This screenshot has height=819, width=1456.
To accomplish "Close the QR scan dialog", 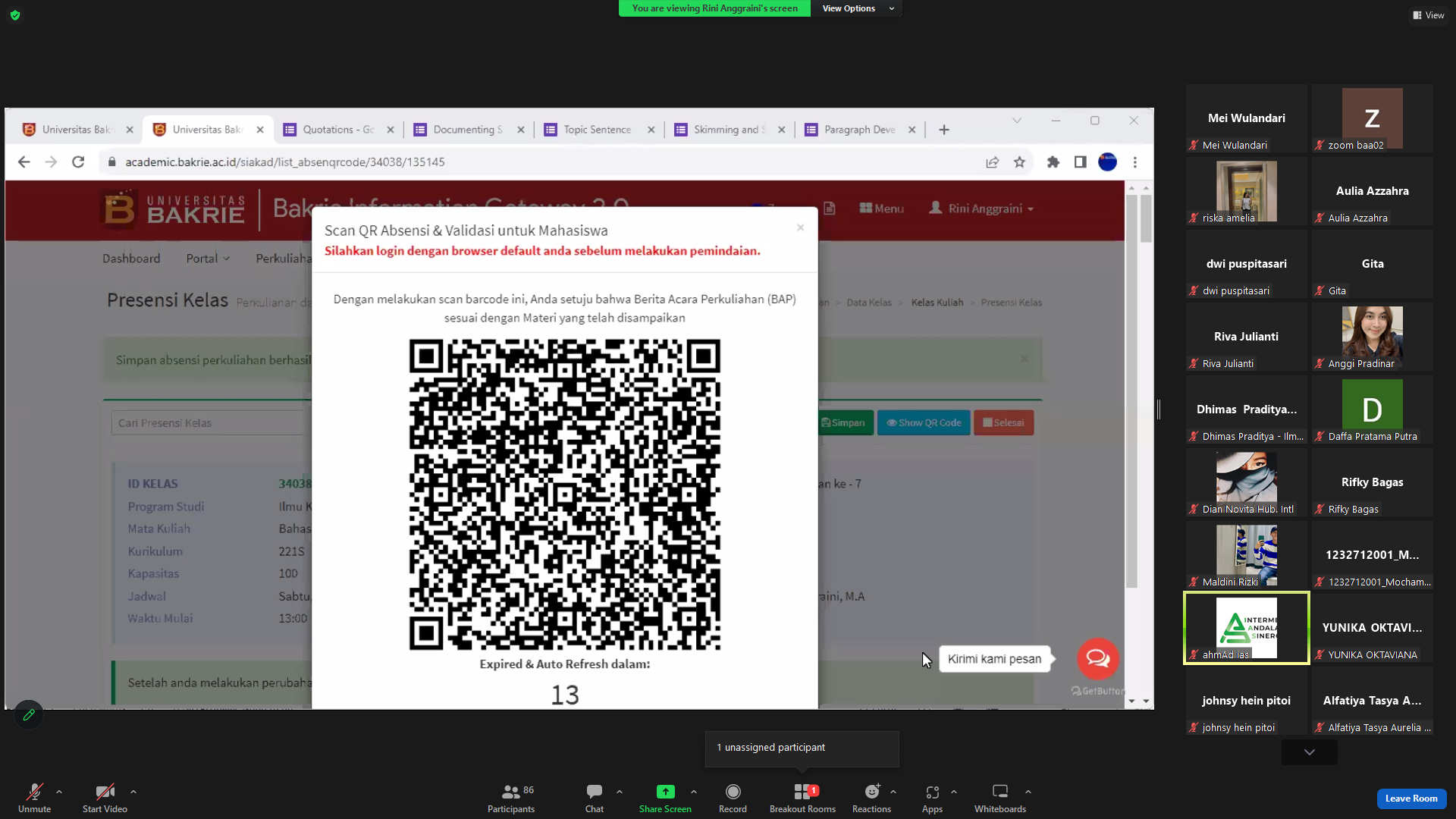I will click(800, 227).
